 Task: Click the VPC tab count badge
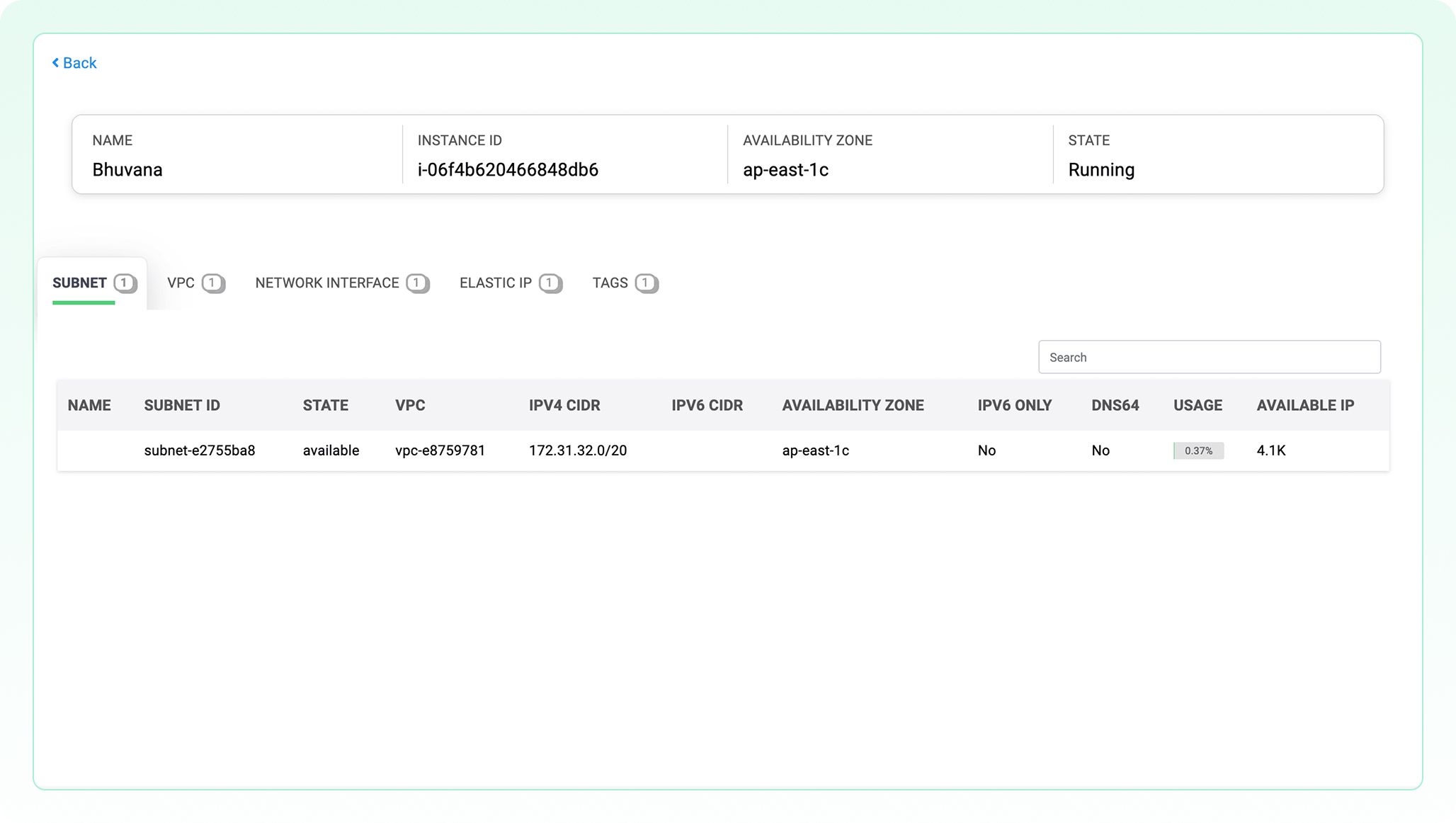point(212,283)
